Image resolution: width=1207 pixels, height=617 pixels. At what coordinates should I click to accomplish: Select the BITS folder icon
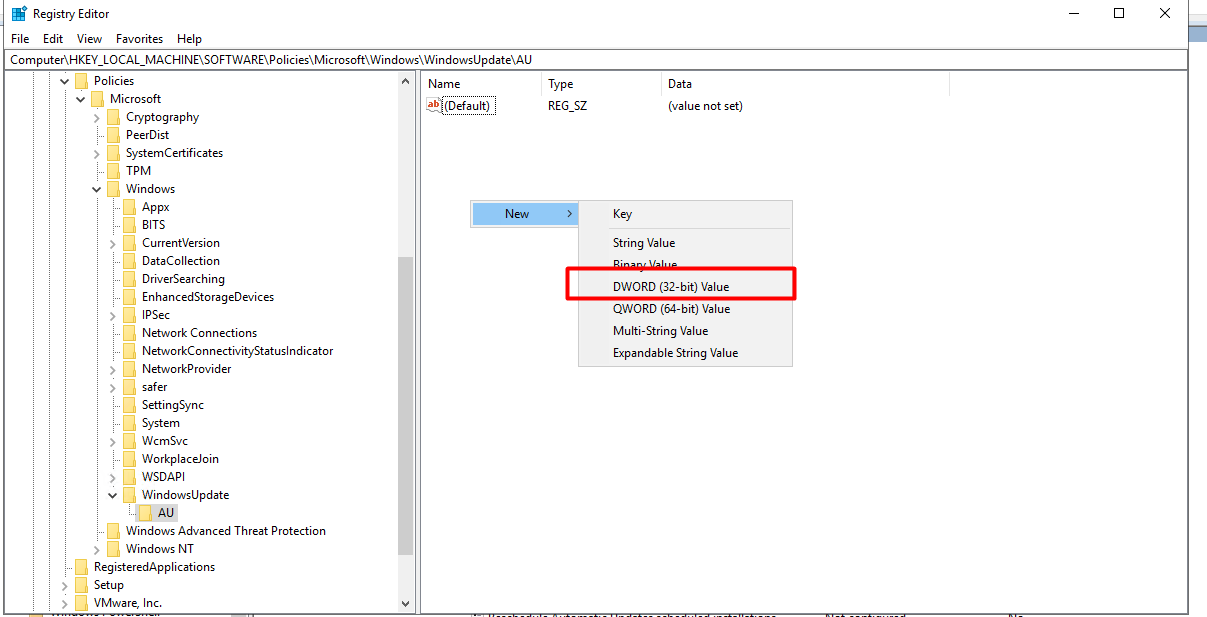pos(130,225)
